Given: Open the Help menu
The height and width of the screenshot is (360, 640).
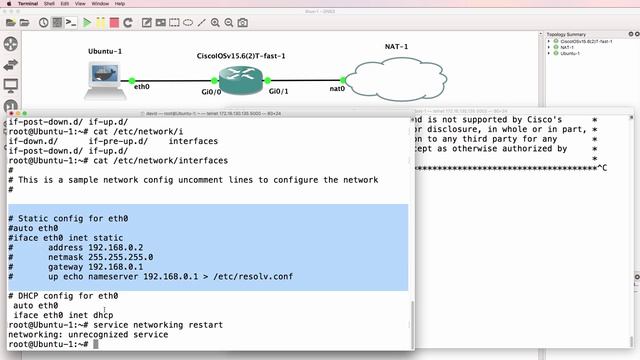Looking at the screenshot, I should point(120,4).
